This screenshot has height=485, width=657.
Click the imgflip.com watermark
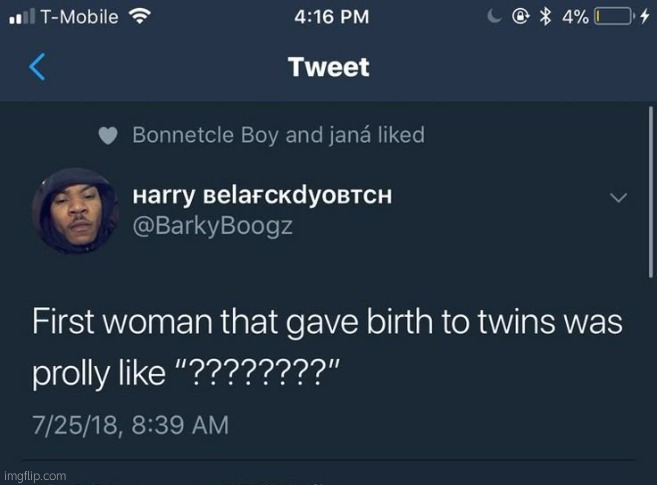(34, 476)
